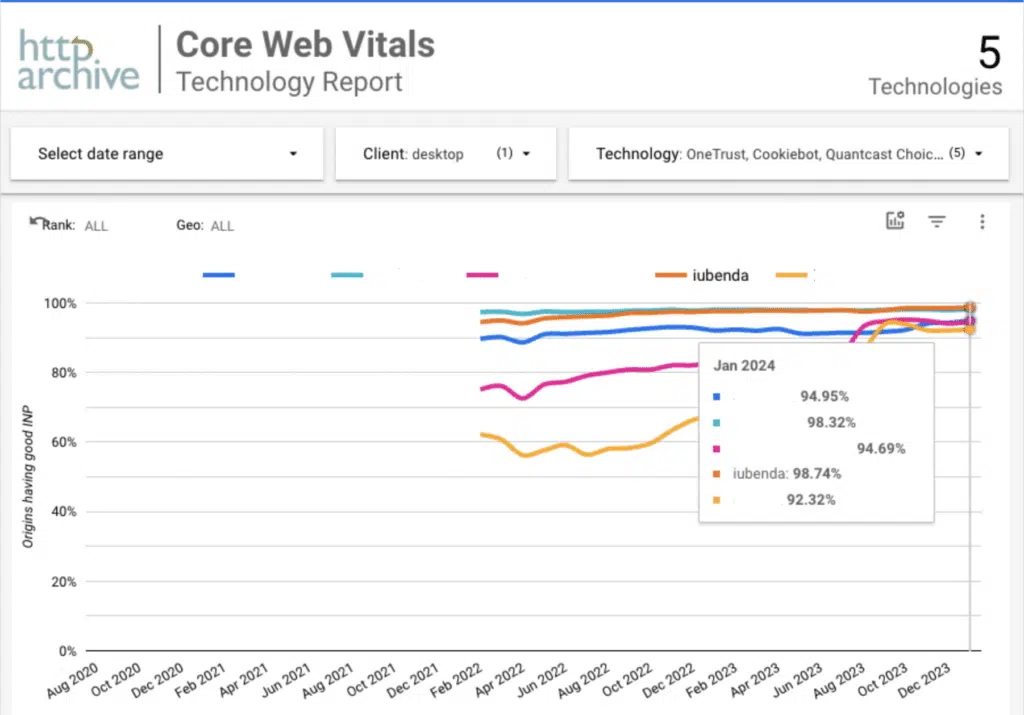Toggle the iubenda legend series
The width and height of the screenshot is (1024, 715).
(x=701, y=275)
